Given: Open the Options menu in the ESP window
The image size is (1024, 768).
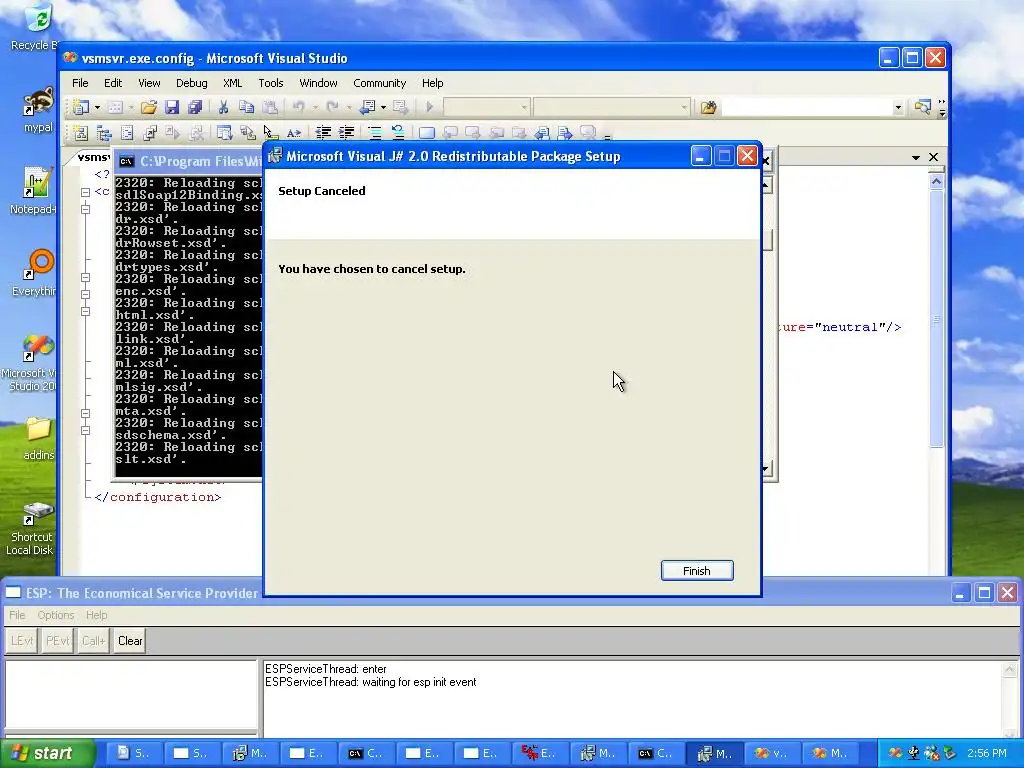Looking at the screenshot, I should click(x=56, y=615).
